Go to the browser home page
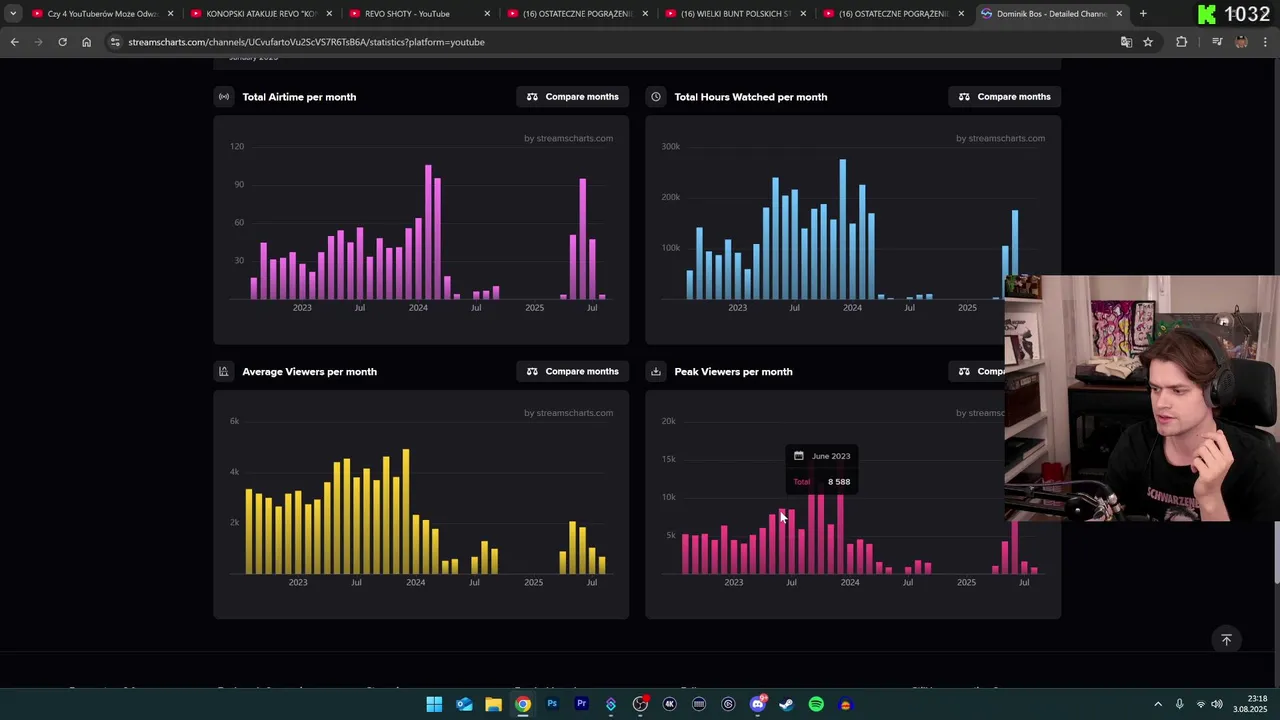The width and height of the screenshot is (1280, 720). 86,42
